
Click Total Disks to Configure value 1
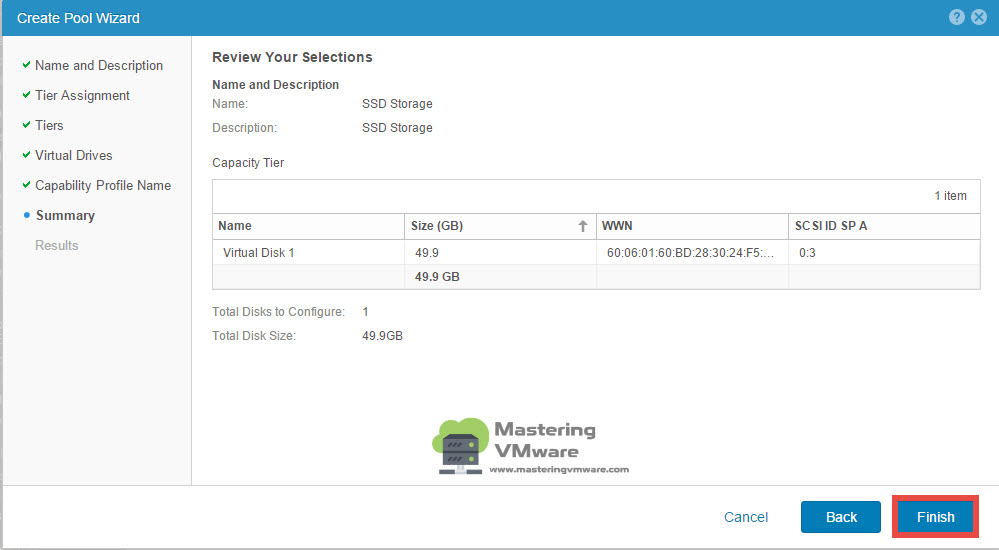tap(365, 312)
